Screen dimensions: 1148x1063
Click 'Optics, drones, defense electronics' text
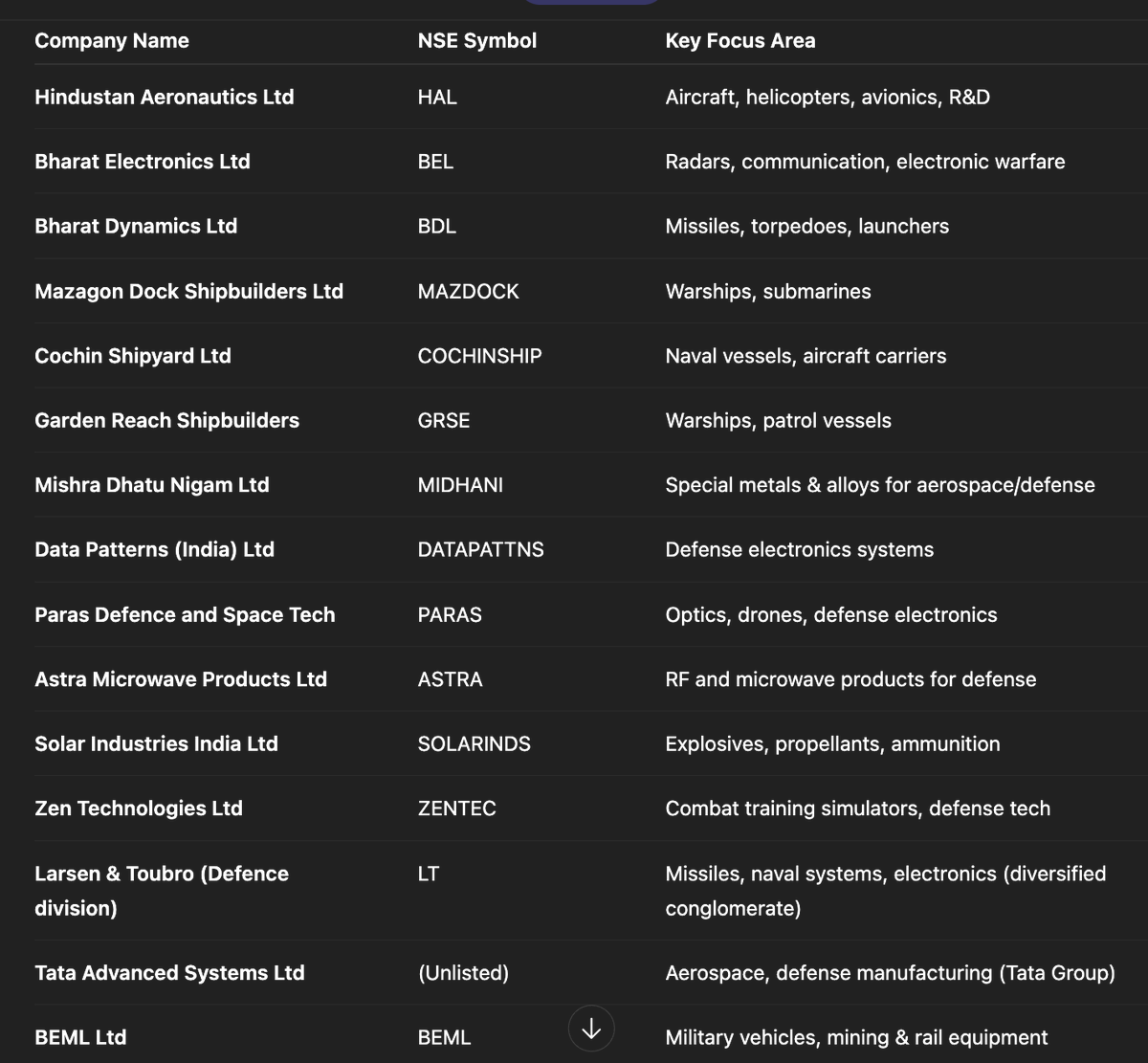pos(831,615)
